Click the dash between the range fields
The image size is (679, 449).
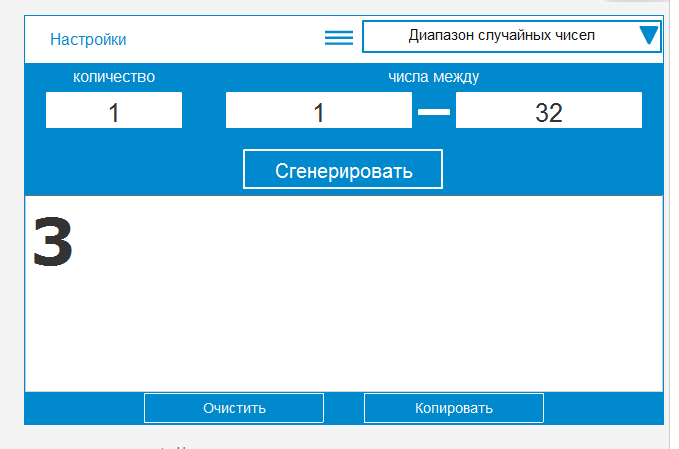tap(434, 112)
